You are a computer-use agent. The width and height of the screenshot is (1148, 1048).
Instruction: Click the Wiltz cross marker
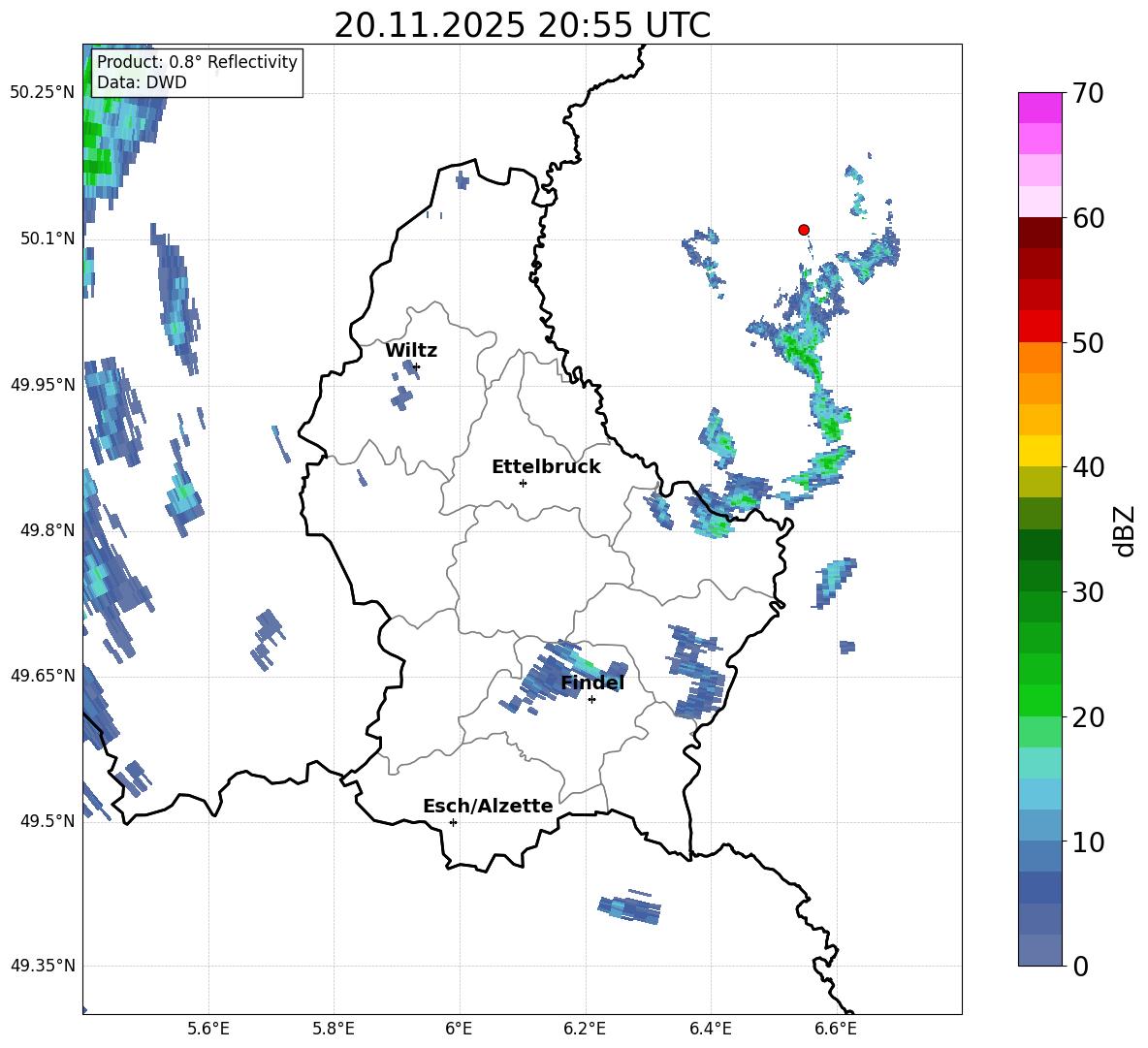(x=417, y=366)
